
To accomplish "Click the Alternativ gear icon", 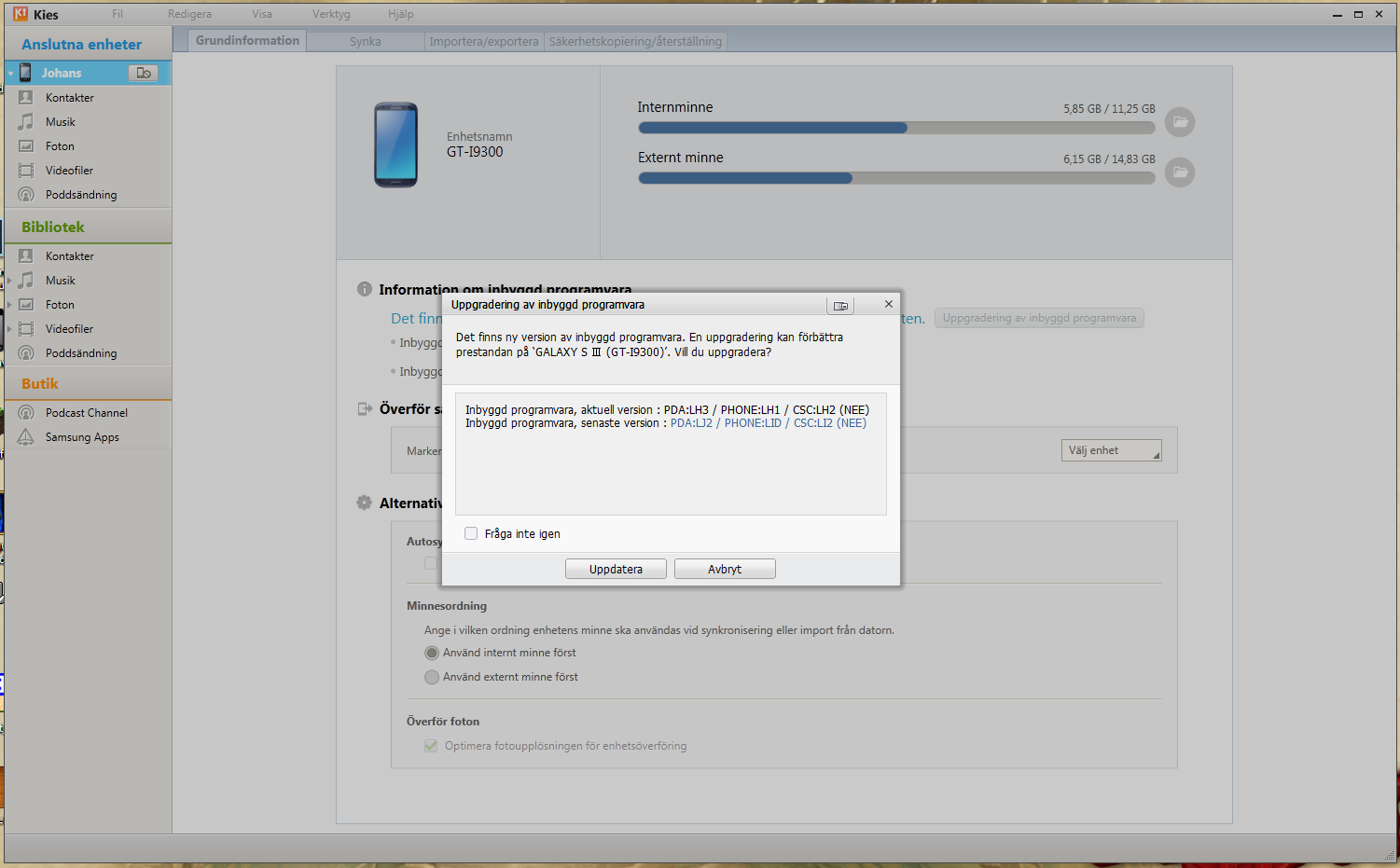I will pyautogui.click(x=365, y=503).
